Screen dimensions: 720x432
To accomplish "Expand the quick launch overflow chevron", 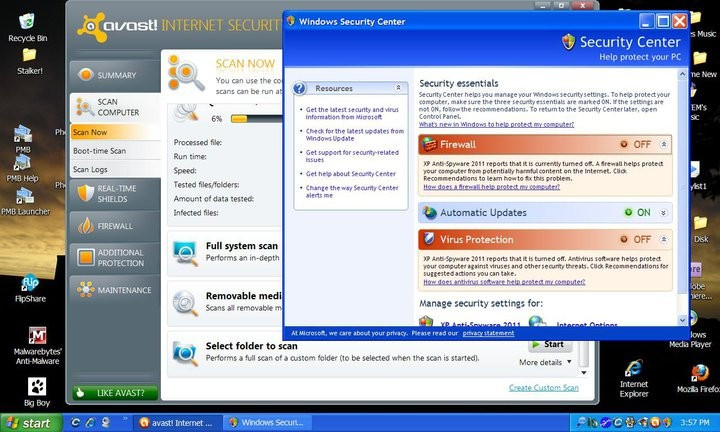I will coord(124,419).
